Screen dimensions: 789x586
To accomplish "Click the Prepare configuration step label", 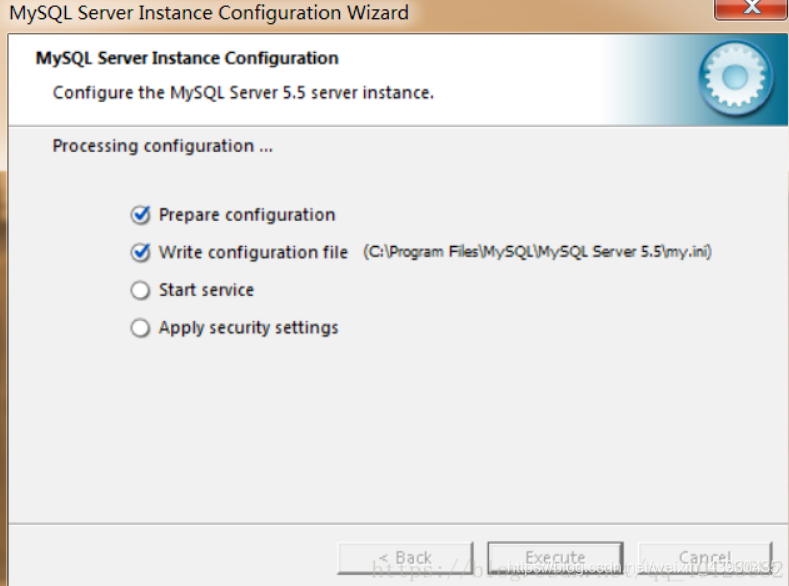I will pyautogui.click(x=247, y=215).
